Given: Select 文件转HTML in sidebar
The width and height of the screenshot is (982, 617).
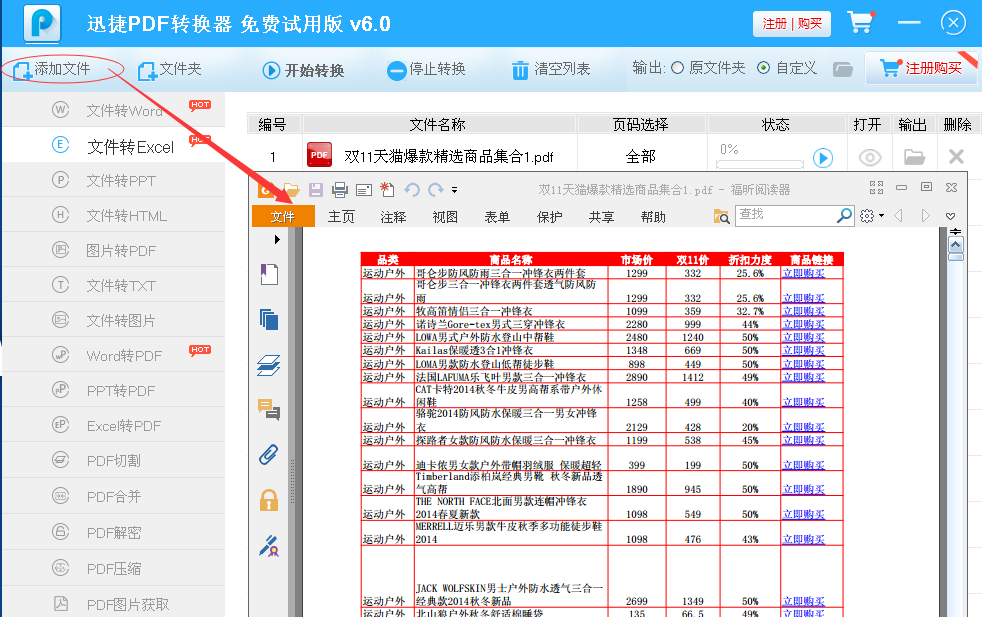Looking at the screenshot, I should 114,215.
